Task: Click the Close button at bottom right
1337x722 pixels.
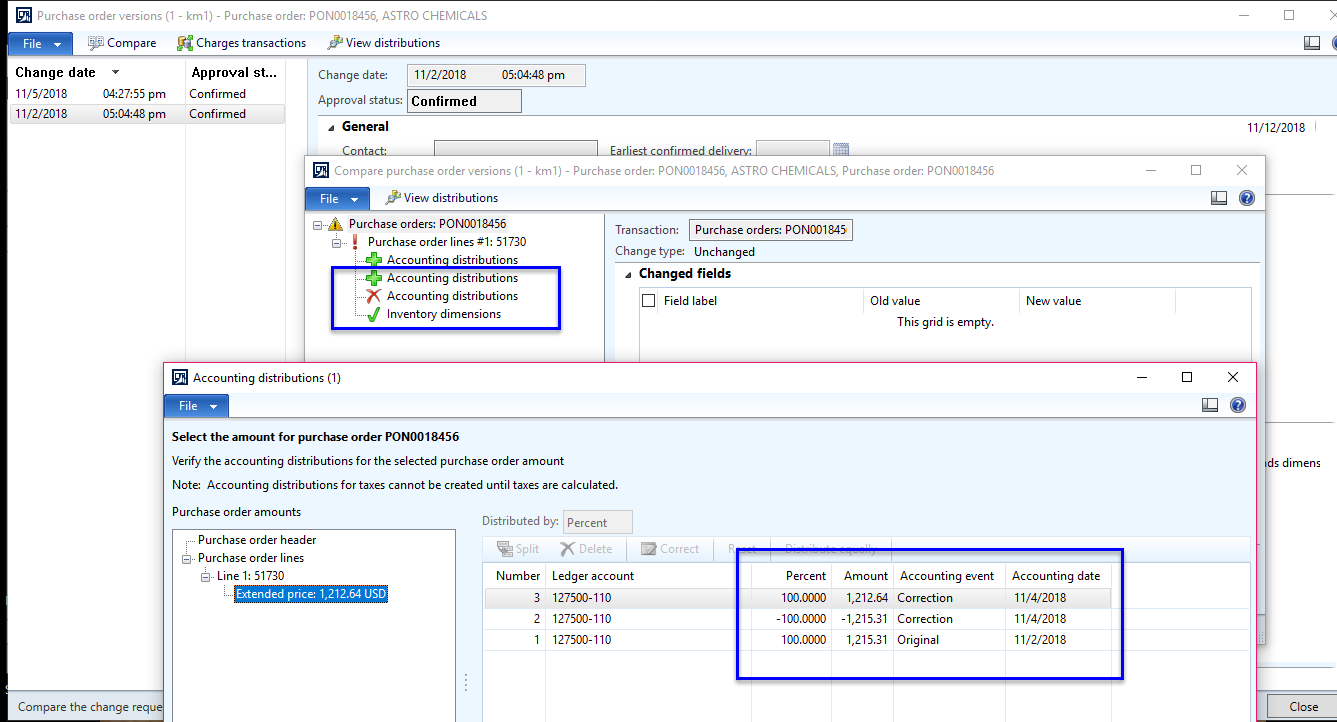Action: click(x=1302, y=706)
